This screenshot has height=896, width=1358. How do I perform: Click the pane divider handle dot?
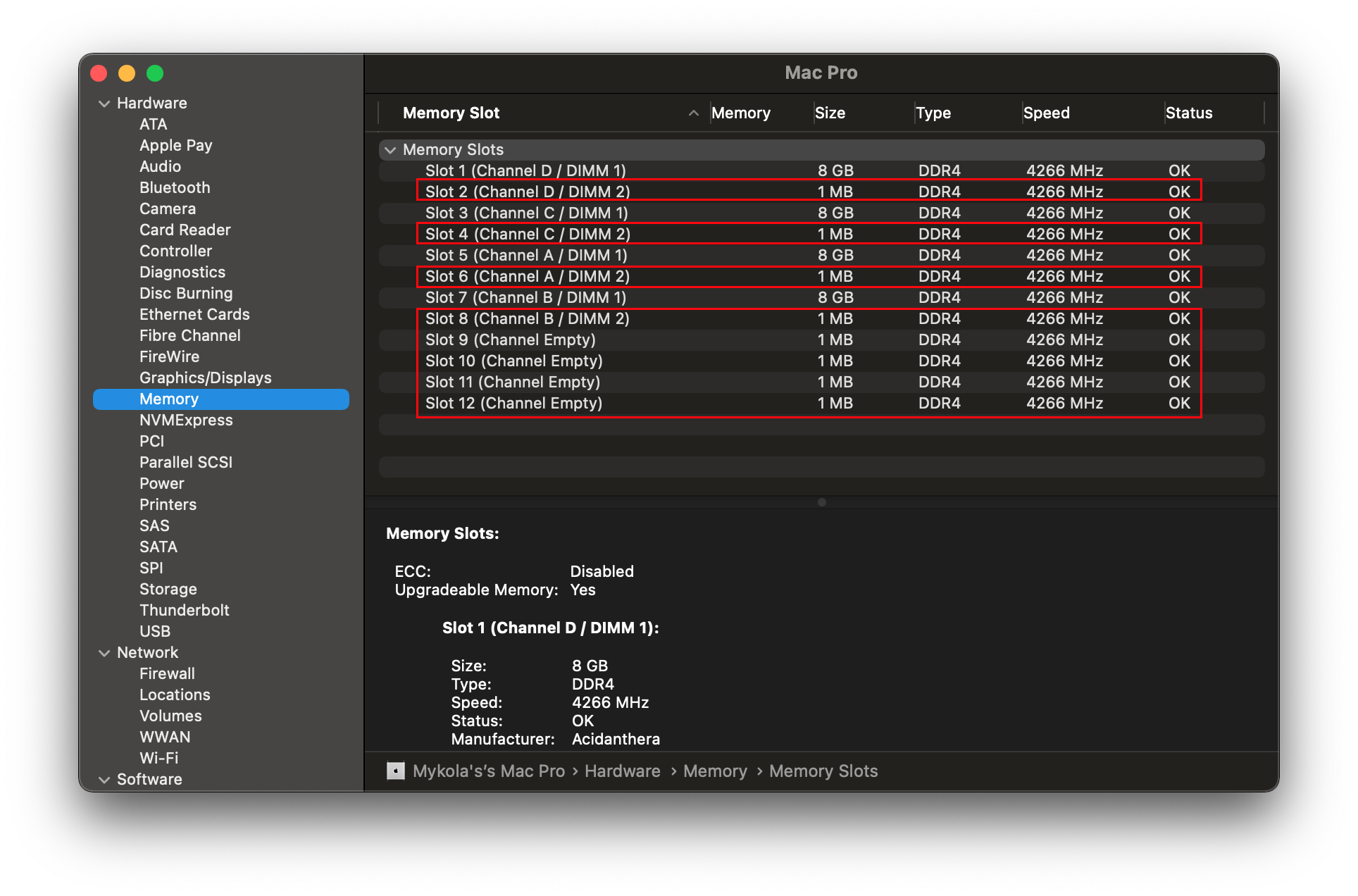821,502
